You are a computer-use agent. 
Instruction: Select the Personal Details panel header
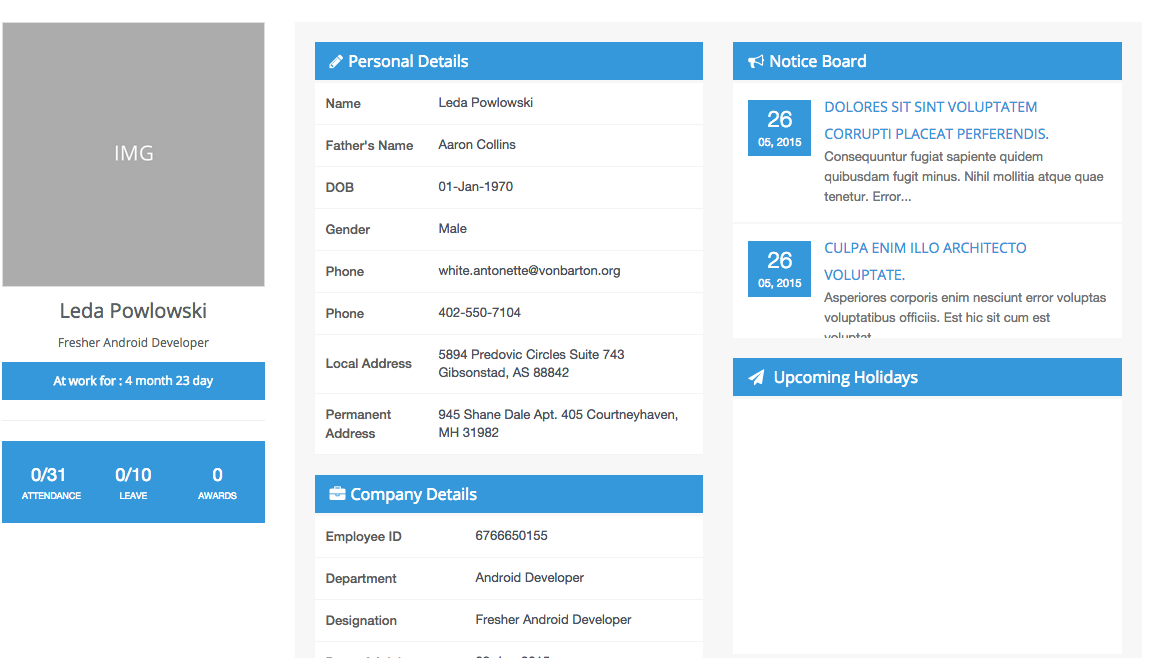click(x=508, y=62)
